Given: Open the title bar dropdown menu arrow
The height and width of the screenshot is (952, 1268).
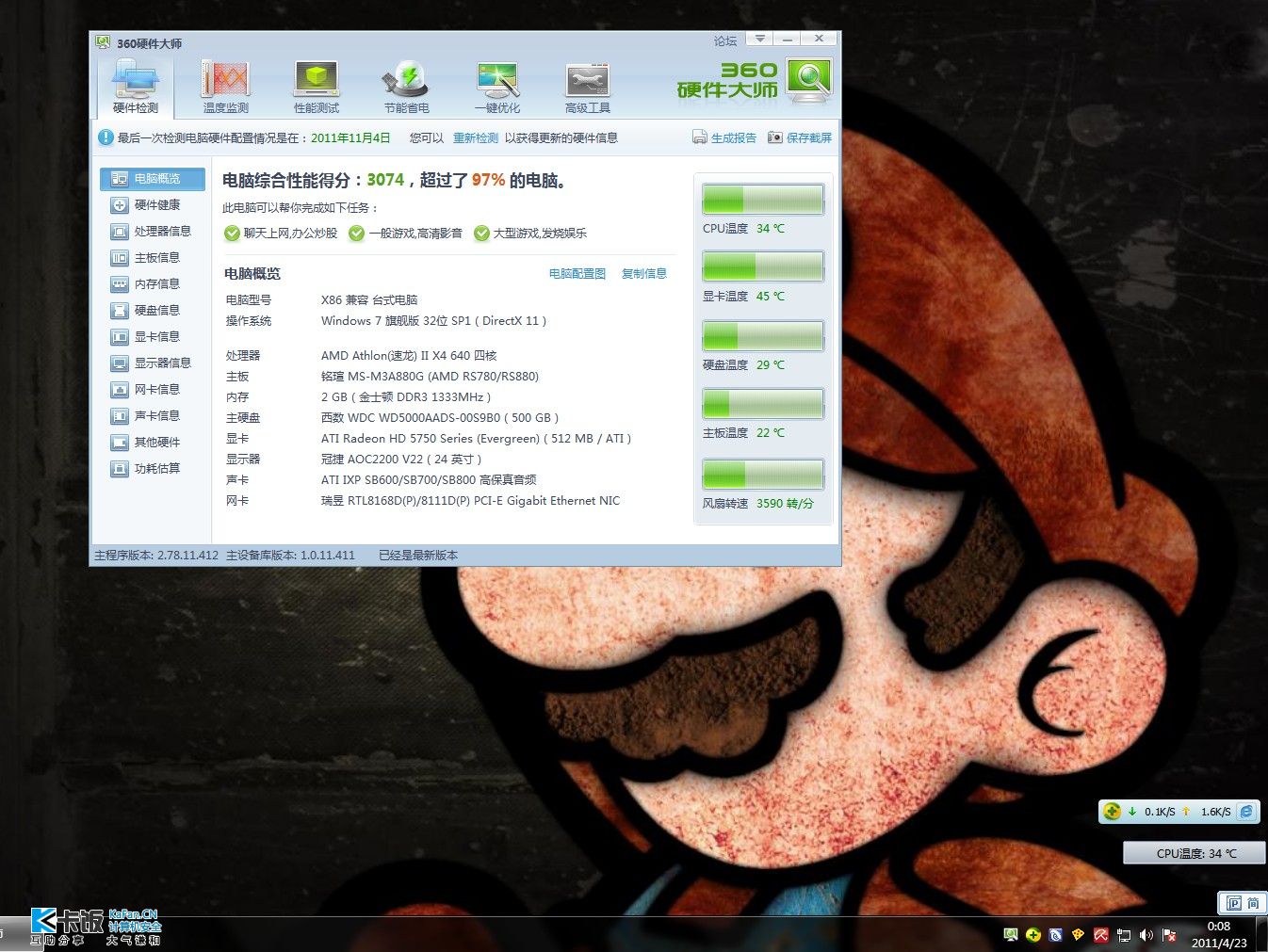Looking at the screenshot, I should (x=759, y=39).
